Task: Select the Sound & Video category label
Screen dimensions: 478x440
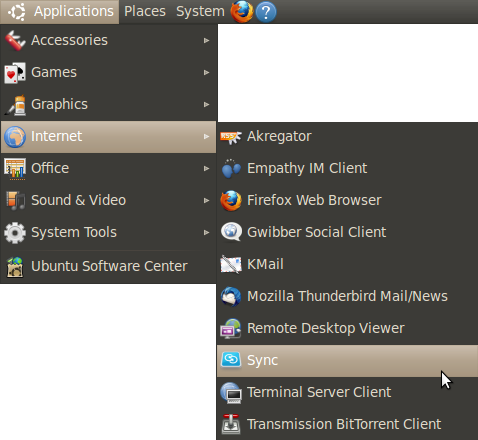Action: [x=79, y=200]
